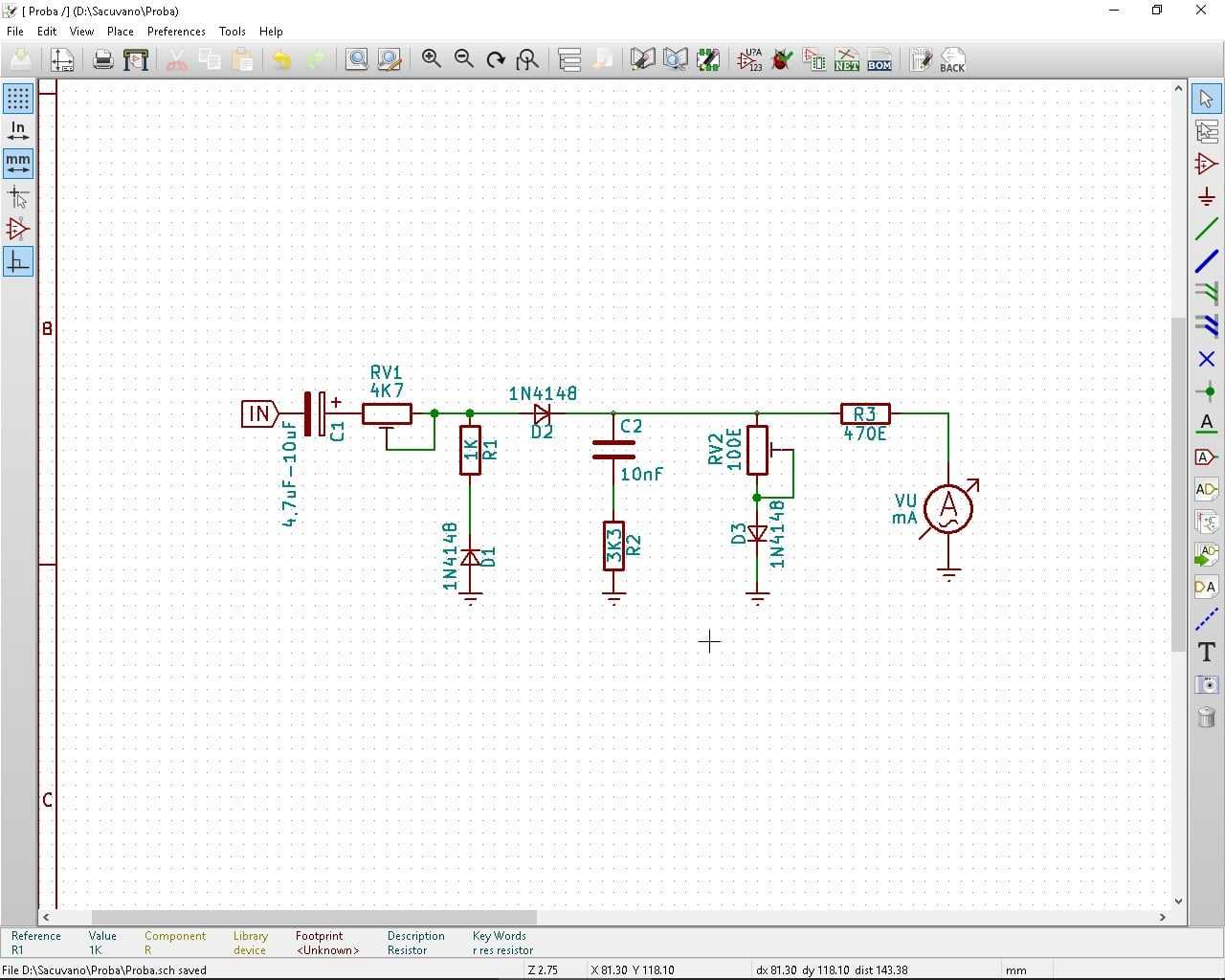The width and height of the screenshot is (1225, 980).
Task: Select the hierarchical sheet tool
Action: [x=1207, y=522]
